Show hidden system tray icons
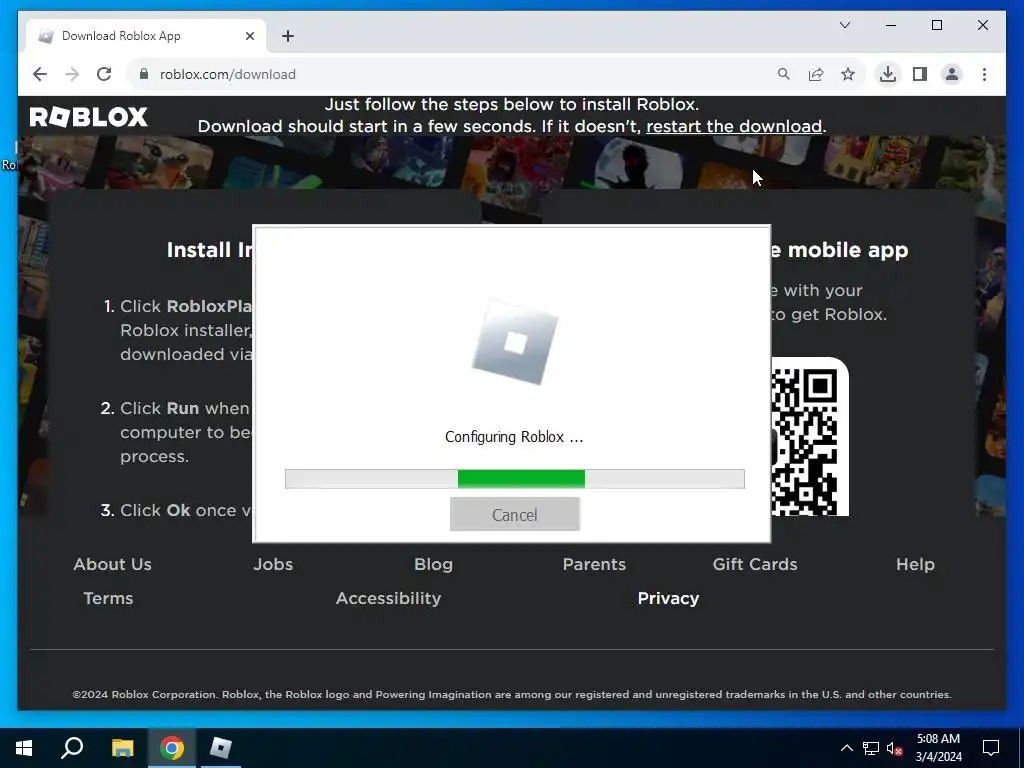Viewport: 1024px width, 768px height. (846, 748)
